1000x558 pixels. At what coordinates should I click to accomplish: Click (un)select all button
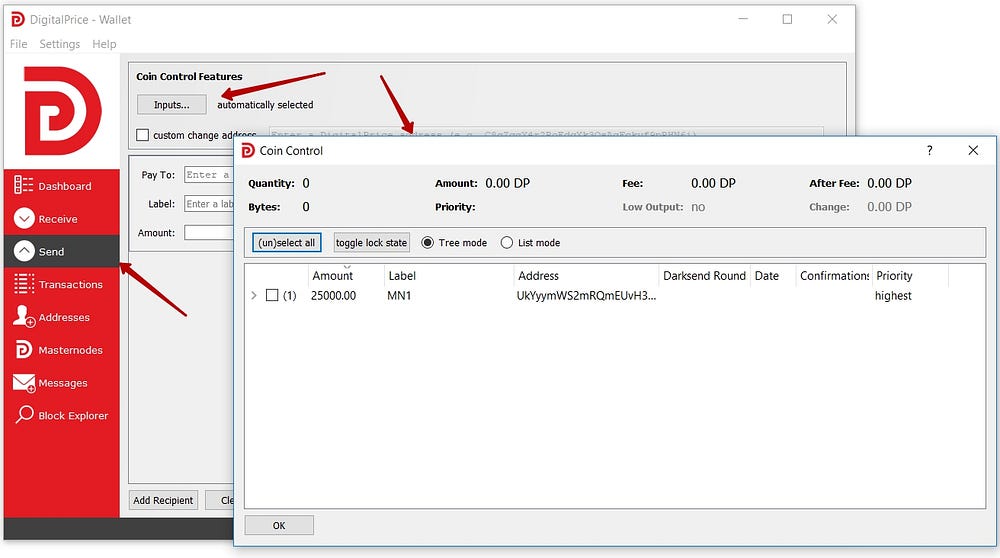click(x=286, y=242)
